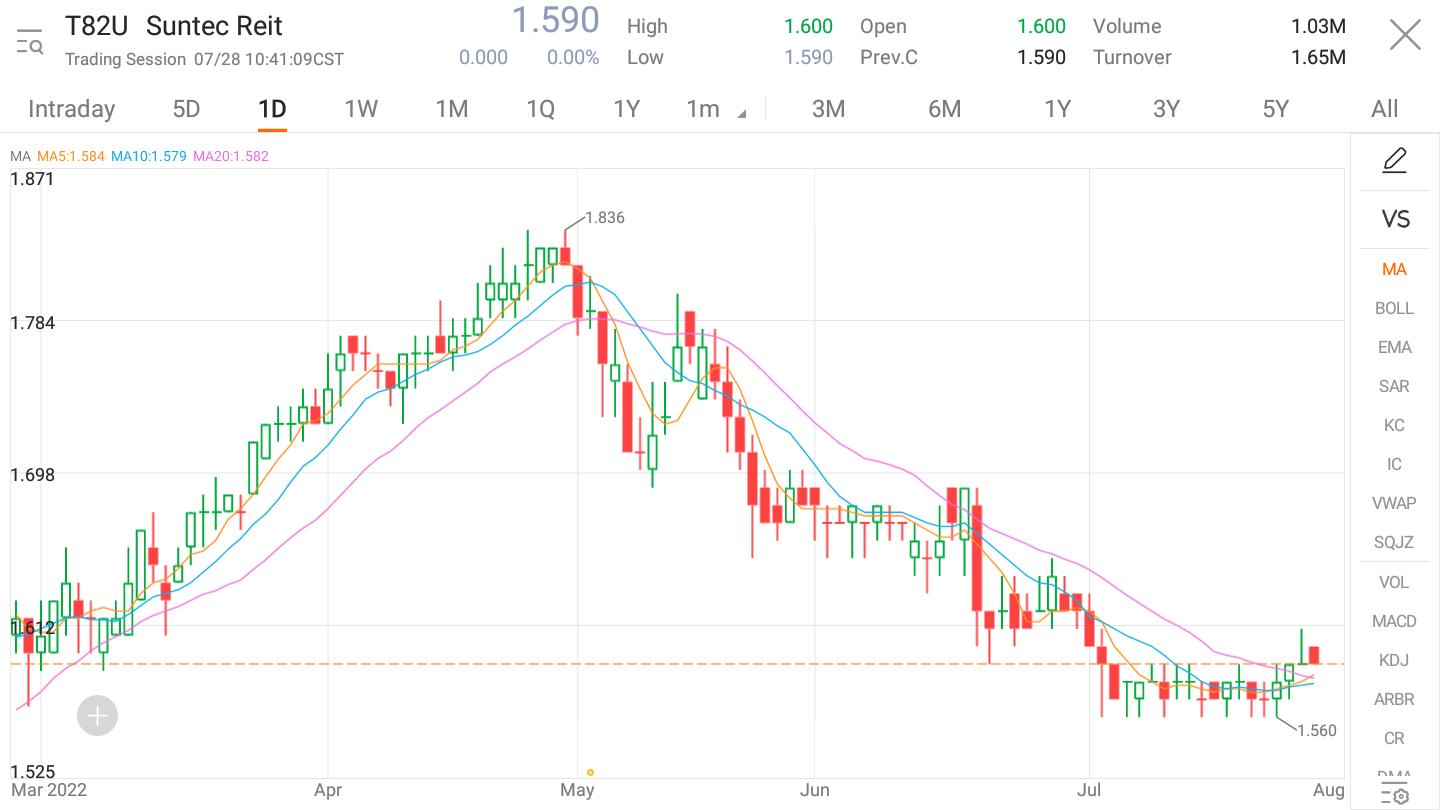Click the current price 1.590

click(555, 20)
